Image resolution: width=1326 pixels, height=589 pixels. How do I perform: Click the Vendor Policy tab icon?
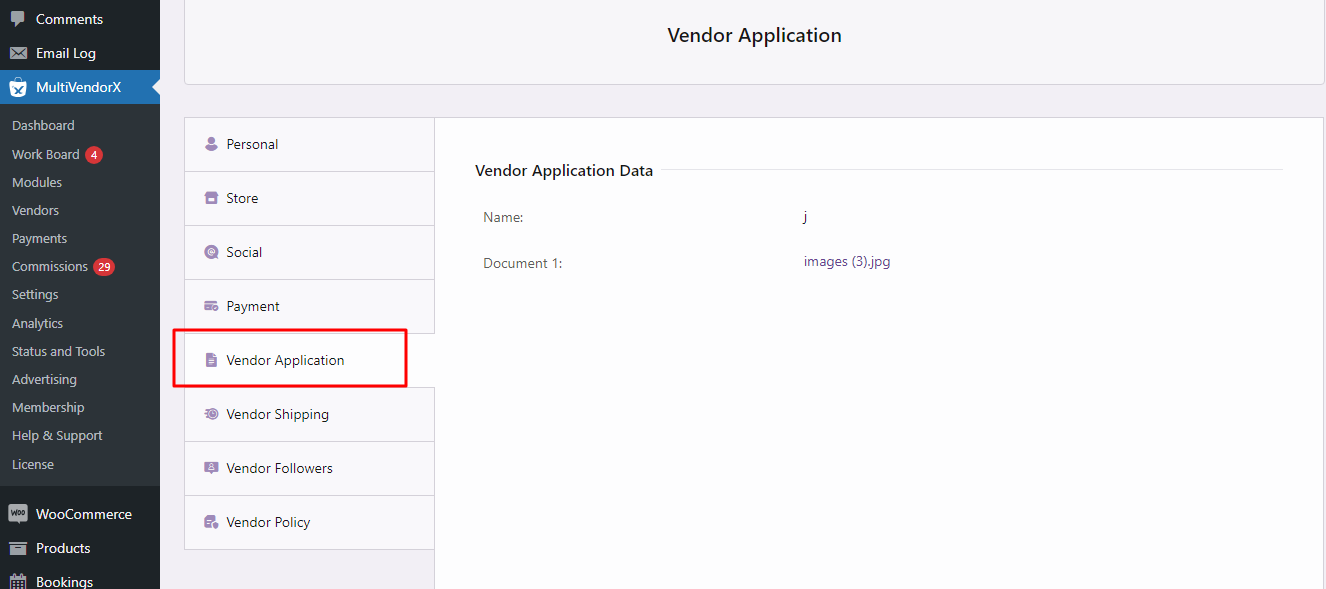click(x=211, y=522)
